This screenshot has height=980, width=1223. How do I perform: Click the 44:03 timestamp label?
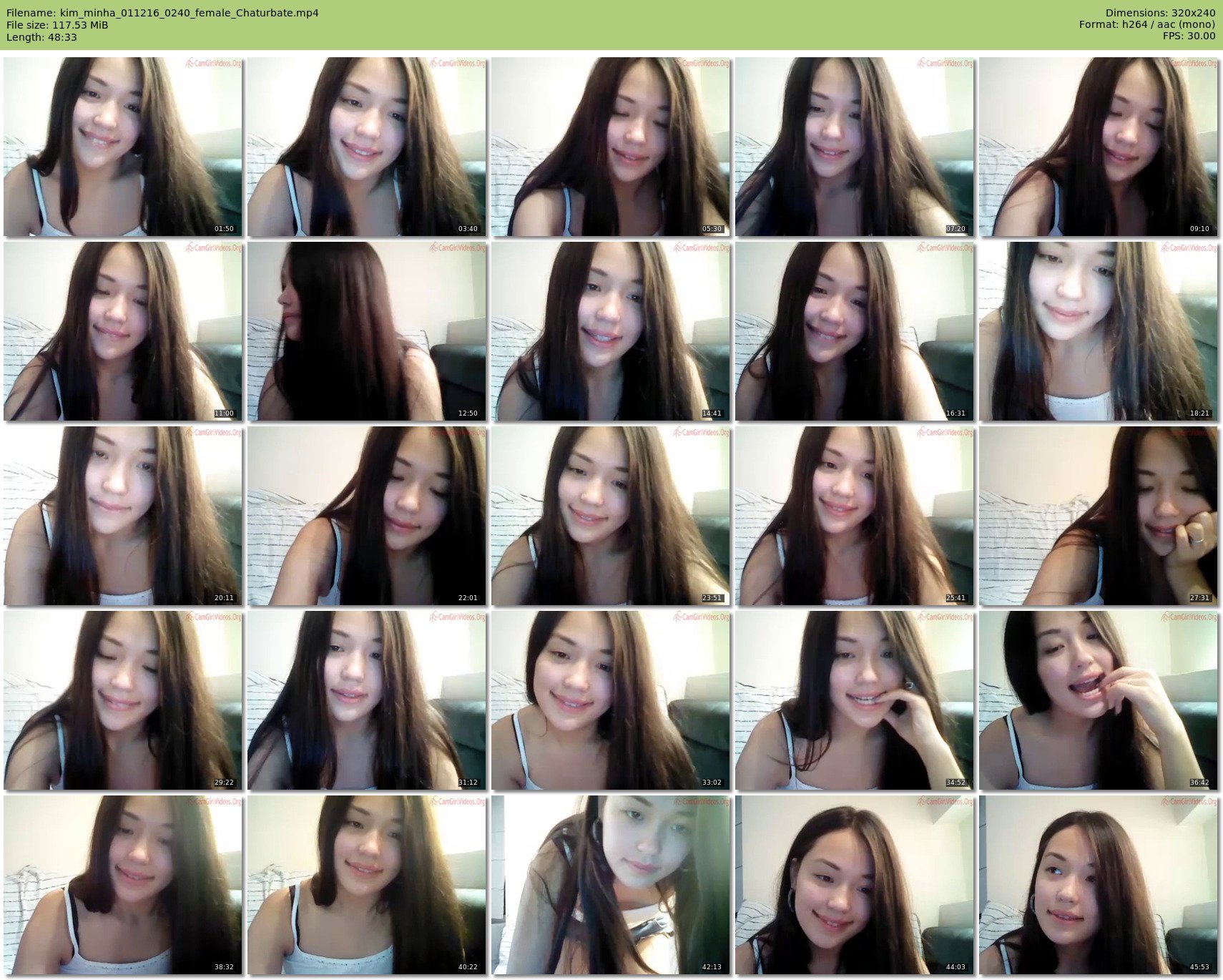coord(956,967)
